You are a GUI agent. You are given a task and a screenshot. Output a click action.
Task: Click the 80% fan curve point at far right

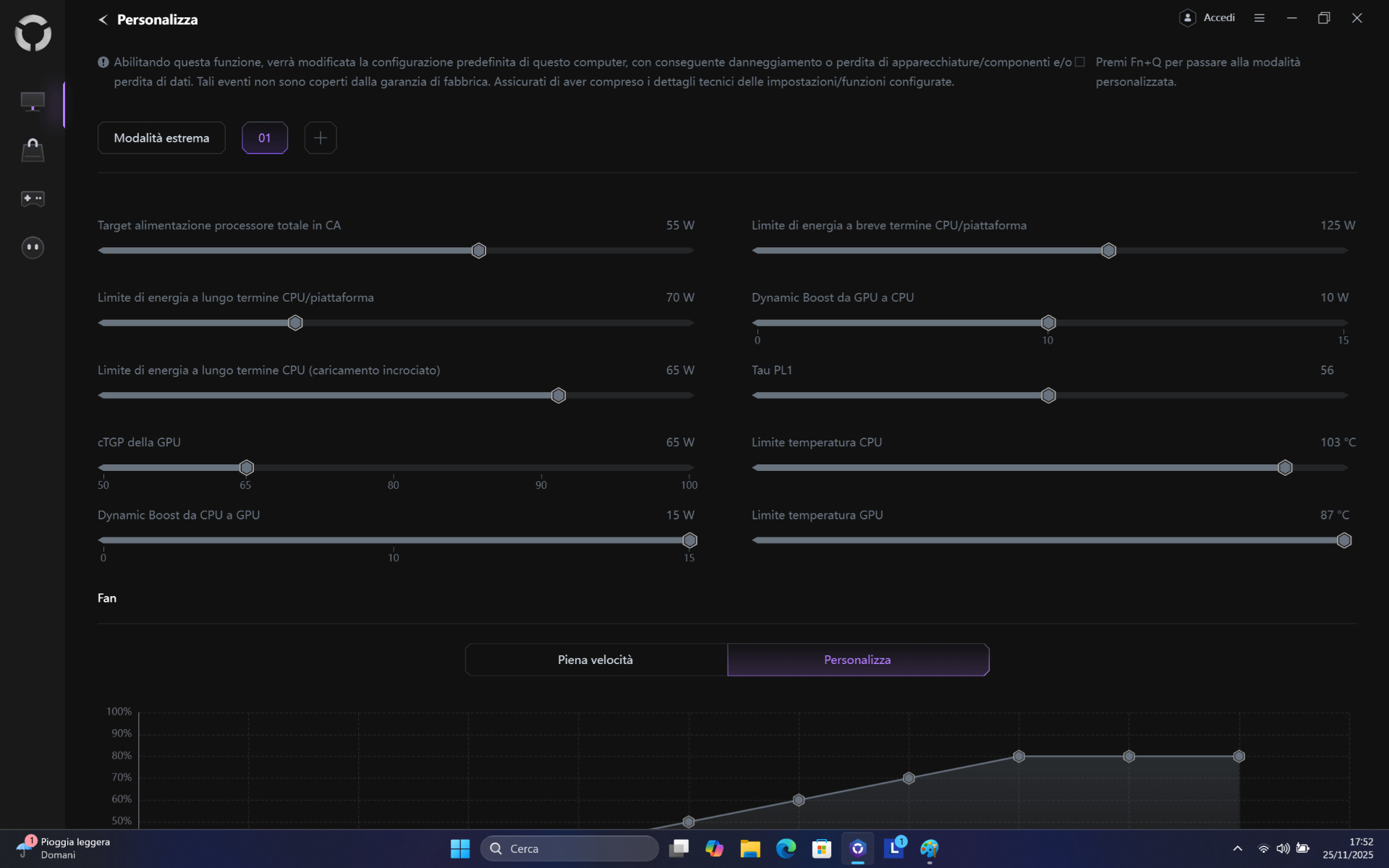coord(1239,756)
